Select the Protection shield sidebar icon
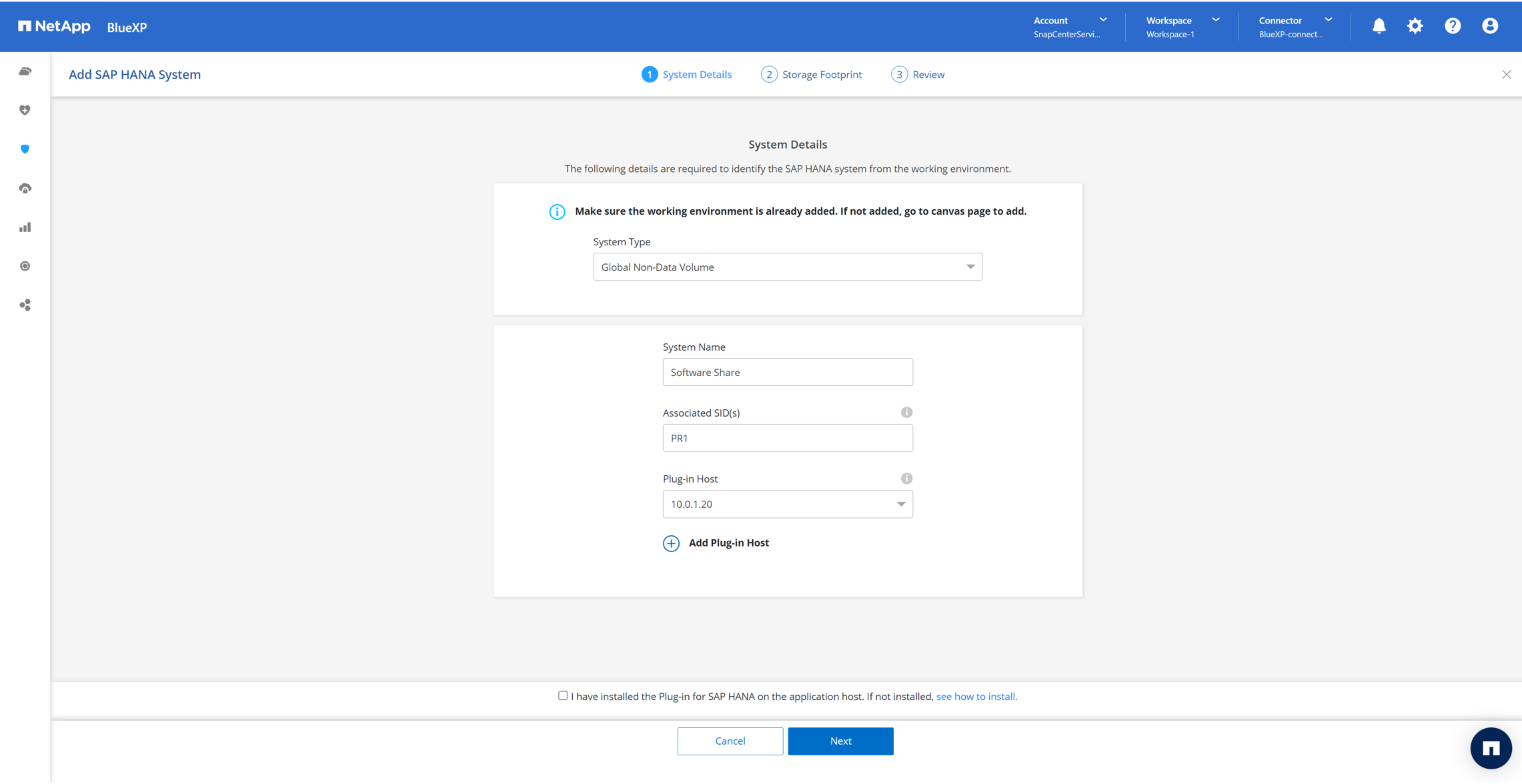 click(x=25, y=149)
